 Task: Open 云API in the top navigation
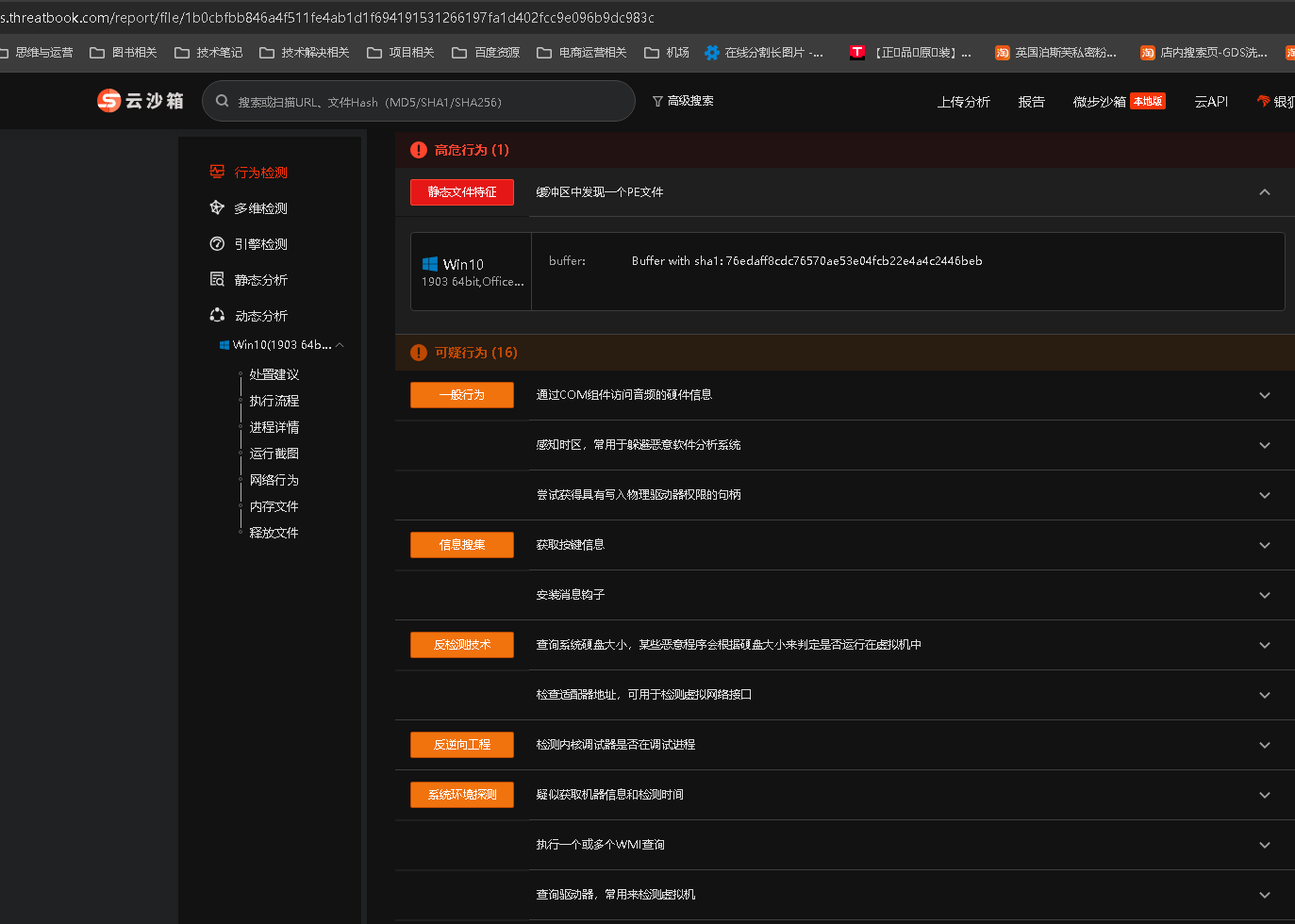coord(1211,102)
